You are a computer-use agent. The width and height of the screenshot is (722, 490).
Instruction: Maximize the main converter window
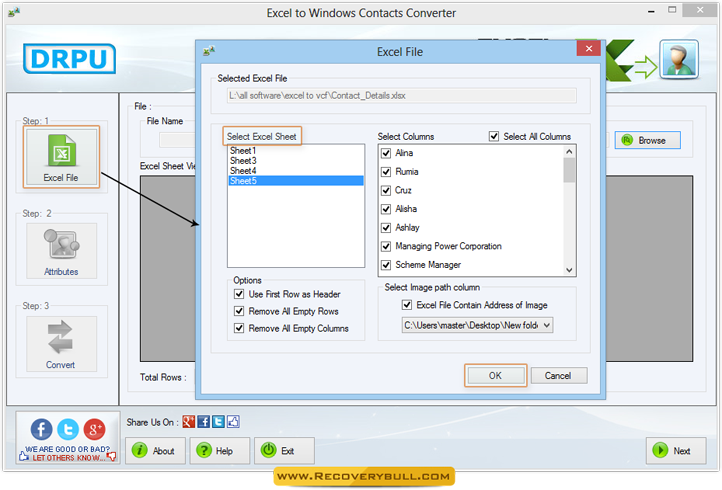click(672, 10)
